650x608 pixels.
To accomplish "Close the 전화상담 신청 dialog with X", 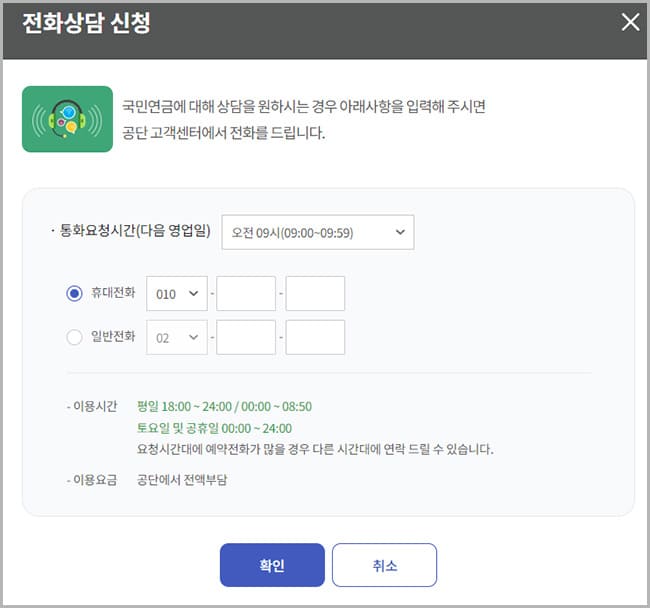I will (x=630, y=23).
